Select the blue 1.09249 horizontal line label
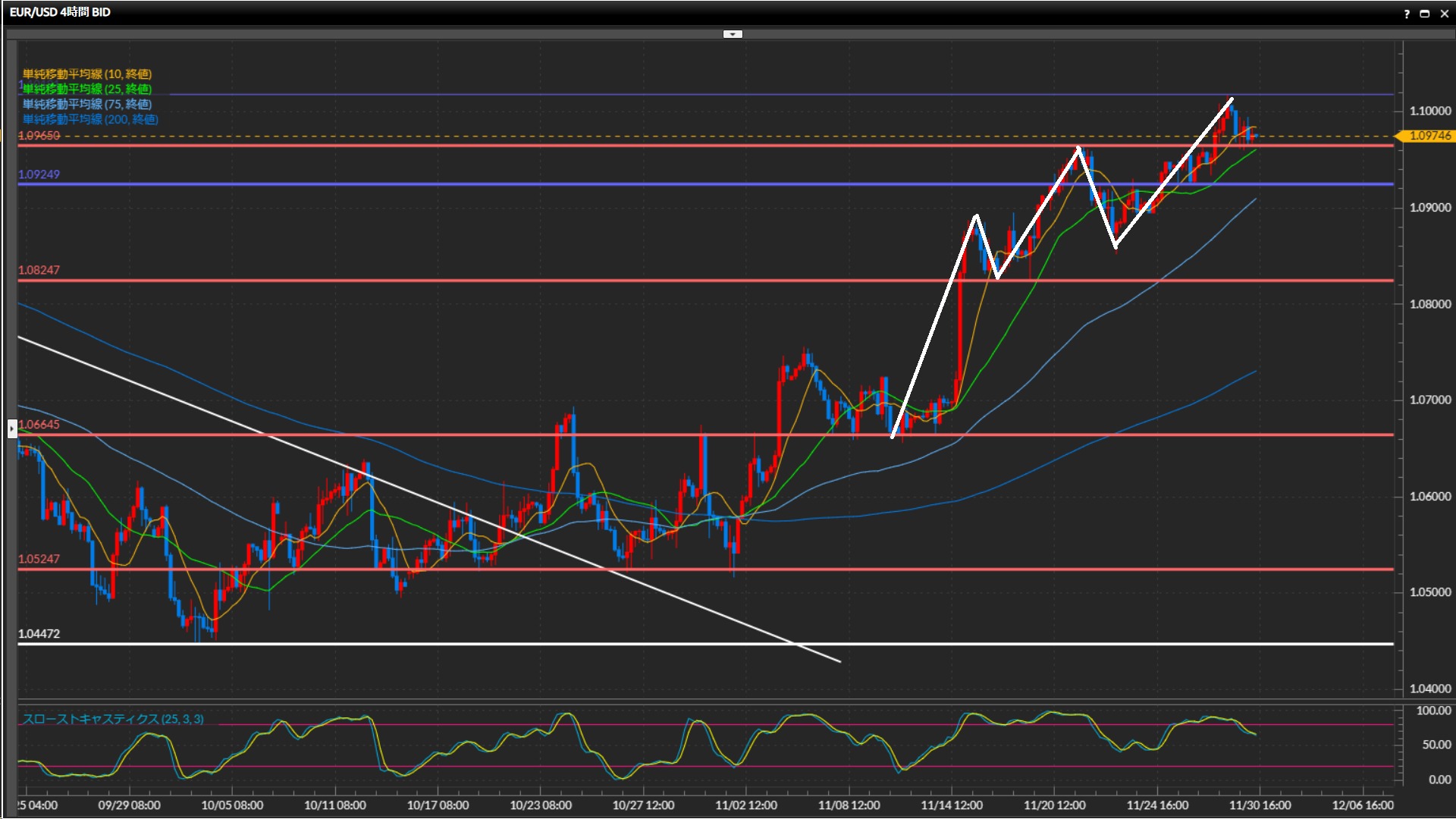The image size is (1456, 819). click(x=39, y=174)
